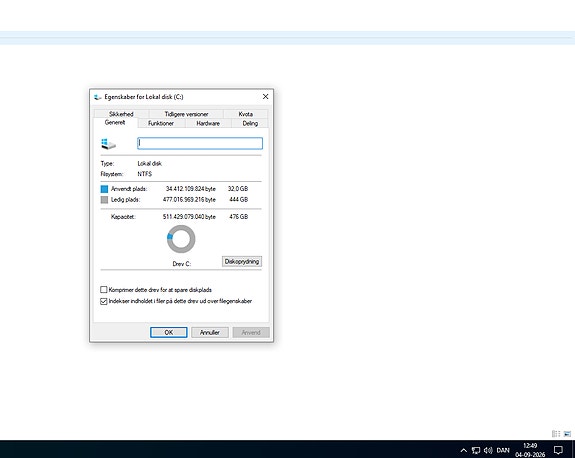The width and height of the screenshot is (575, 458).
Task: Enable Komprimer dette drev checkbox
Action: (x=104, y=290)
